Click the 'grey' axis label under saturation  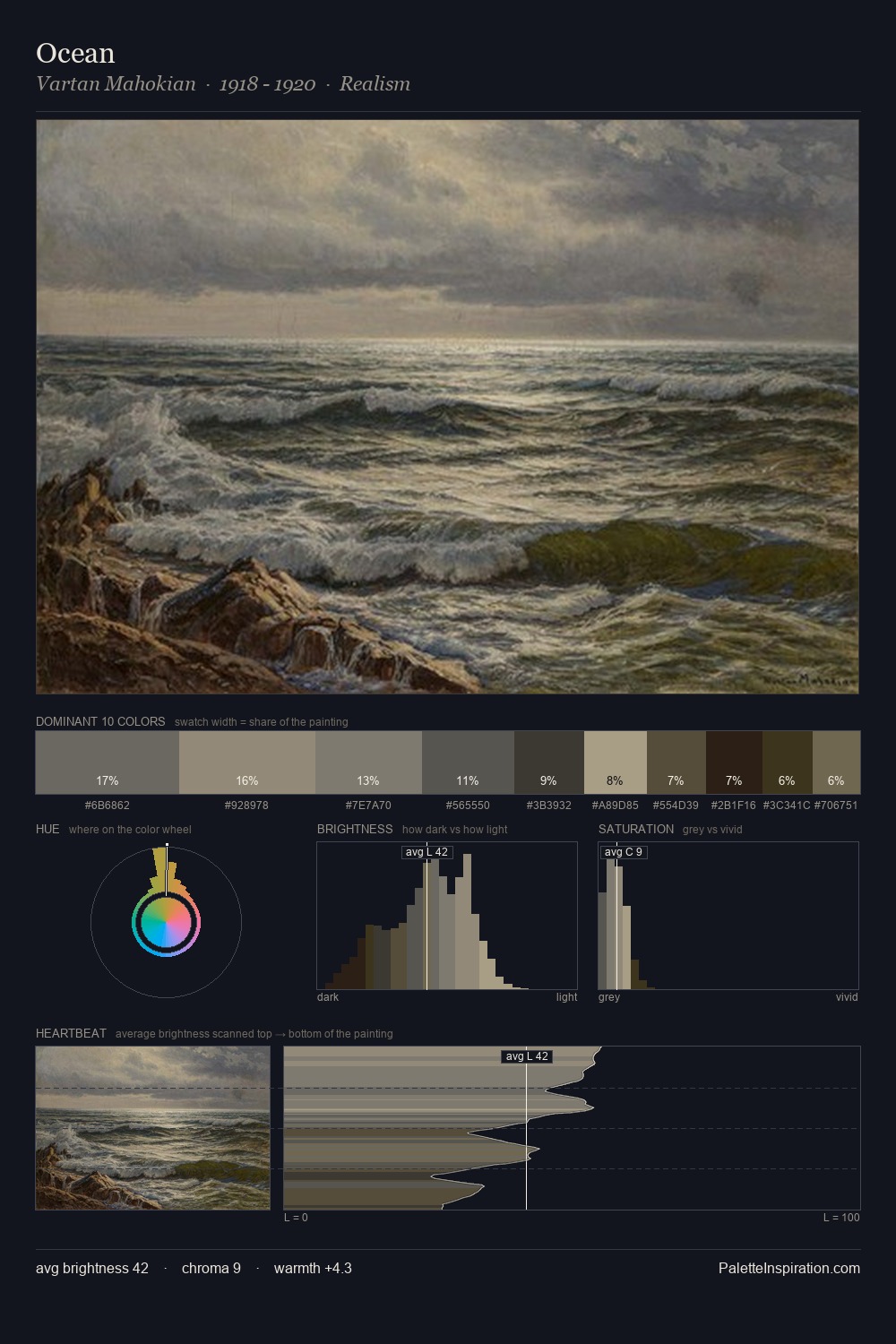tap(609, 997)
